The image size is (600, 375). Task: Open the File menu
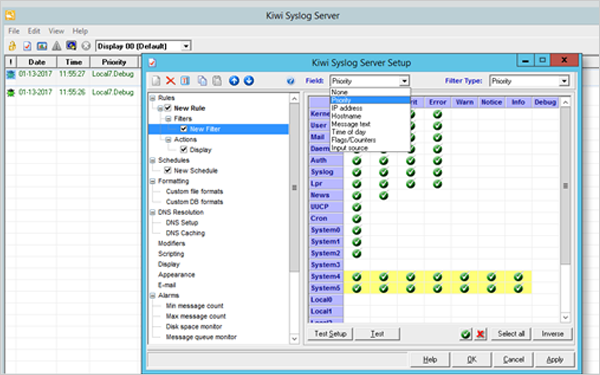(14, 31)
